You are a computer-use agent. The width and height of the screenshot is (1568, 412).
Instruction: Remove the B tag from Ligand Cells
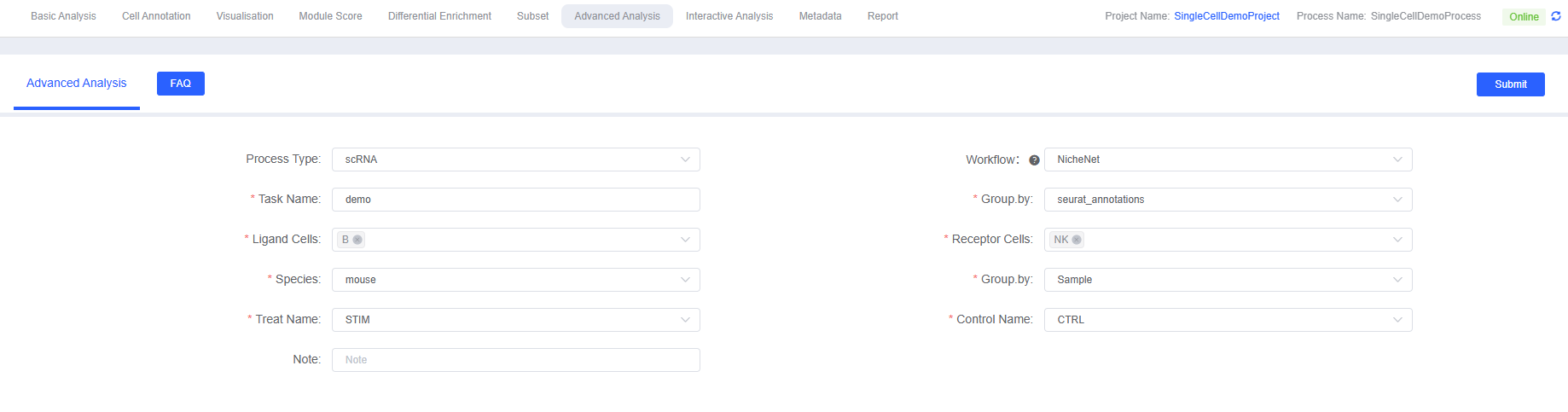pos(357,240)
